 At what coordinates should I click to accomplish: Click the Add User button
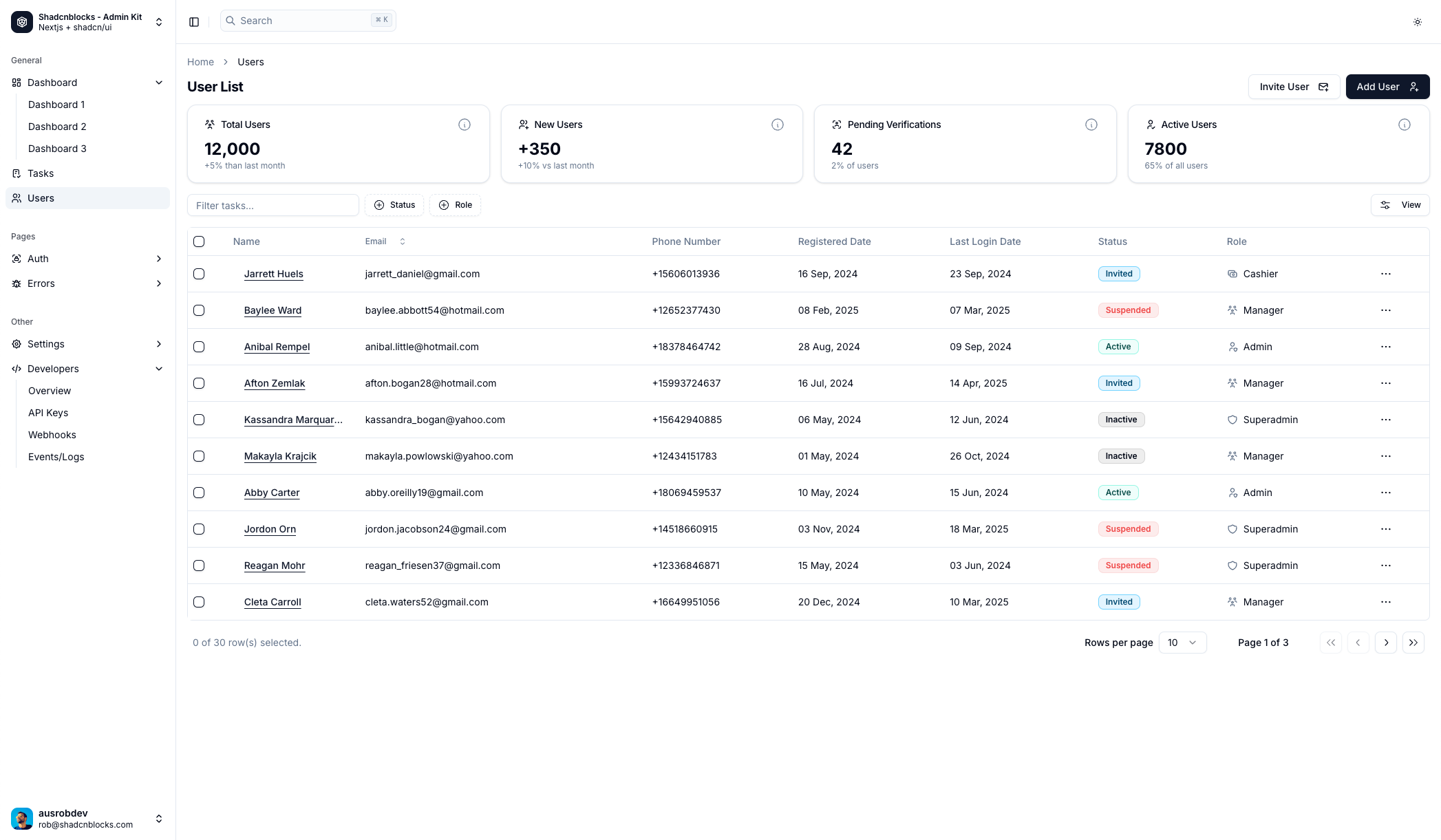point(1387,87)
